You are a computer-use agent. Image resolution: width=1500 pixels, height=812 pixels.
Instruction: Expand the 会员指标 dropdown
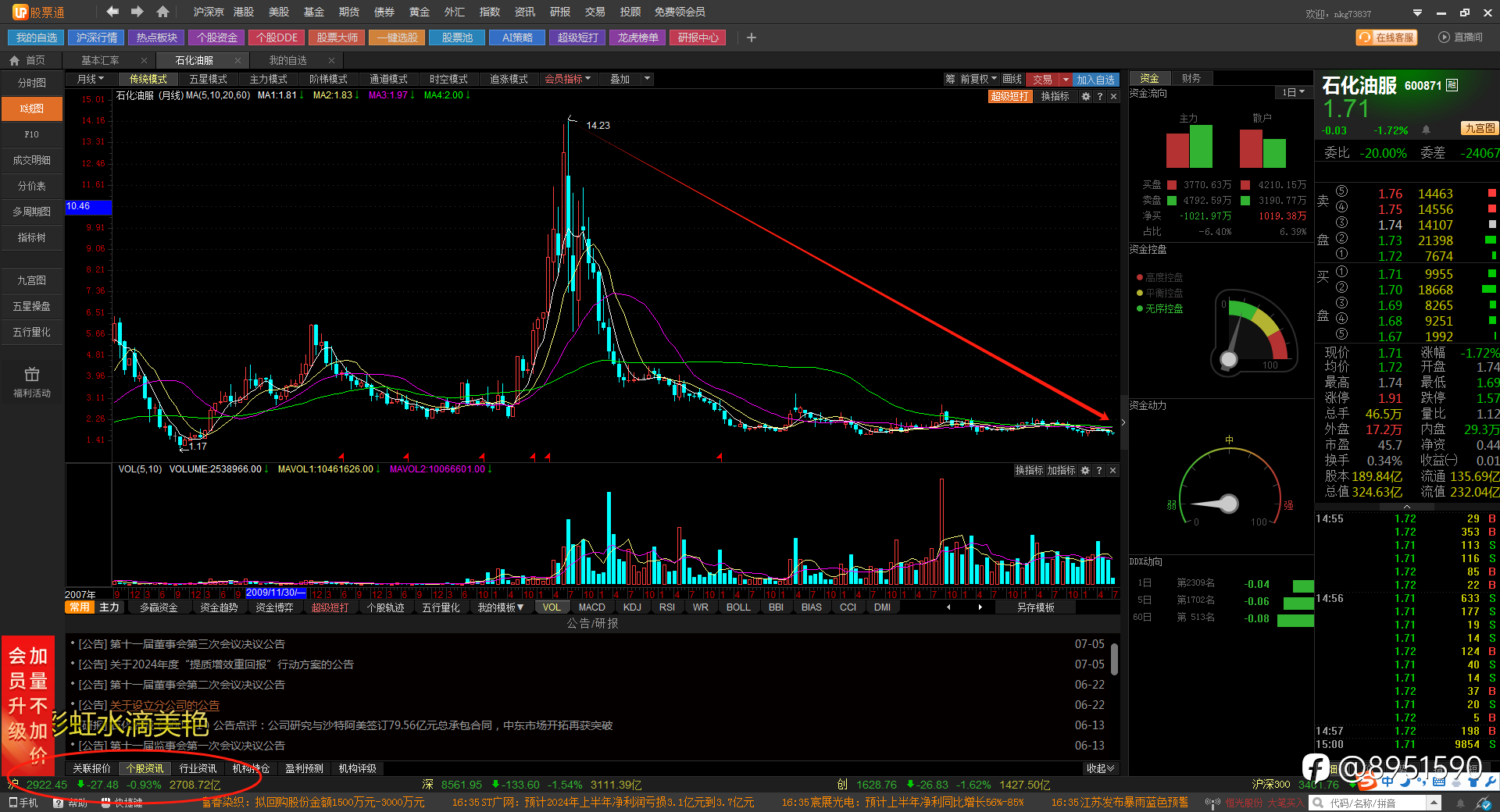coord(567,79)
